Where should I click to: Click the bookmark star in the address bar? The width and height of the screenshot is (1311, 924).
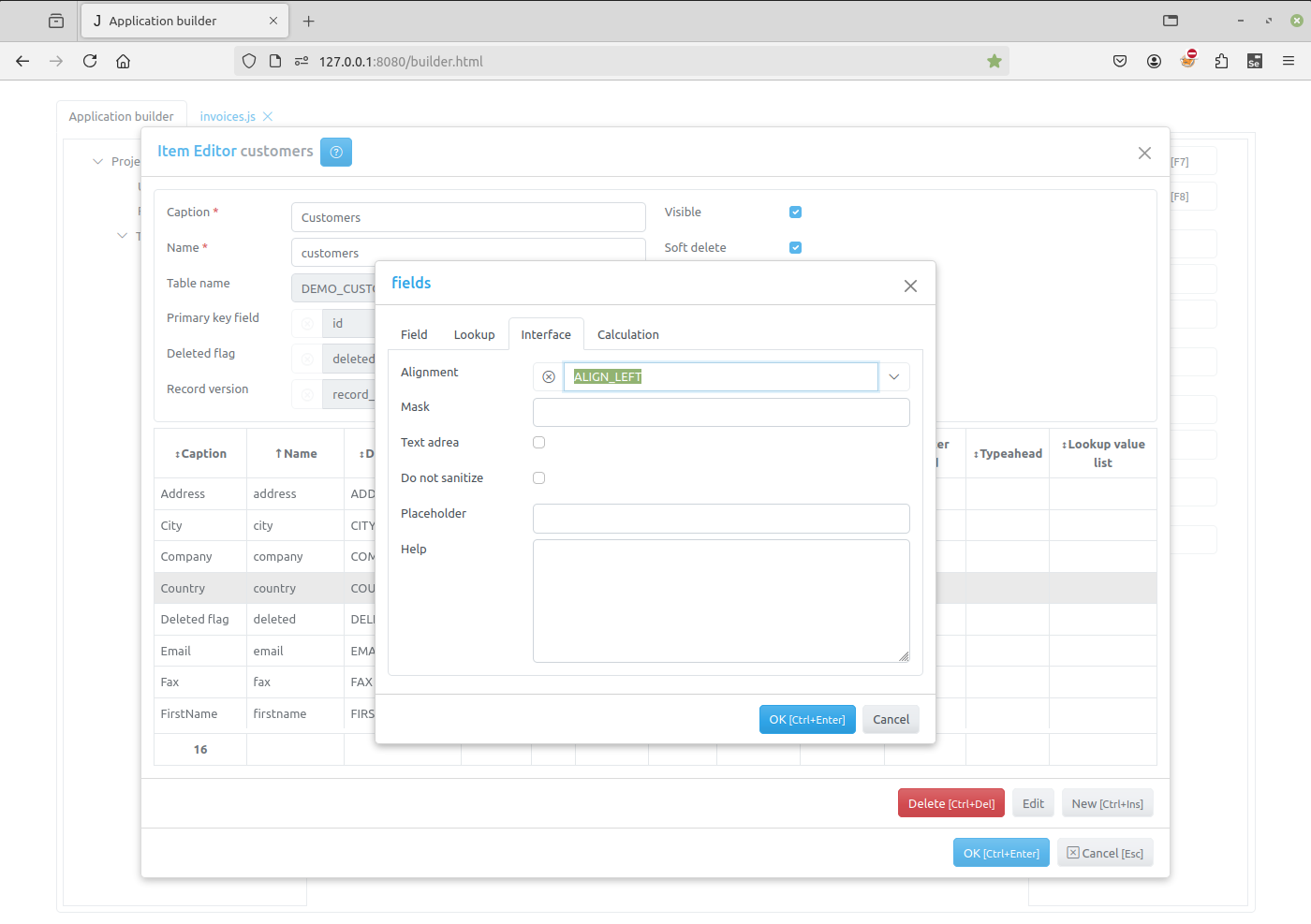(x=994, y=61)
